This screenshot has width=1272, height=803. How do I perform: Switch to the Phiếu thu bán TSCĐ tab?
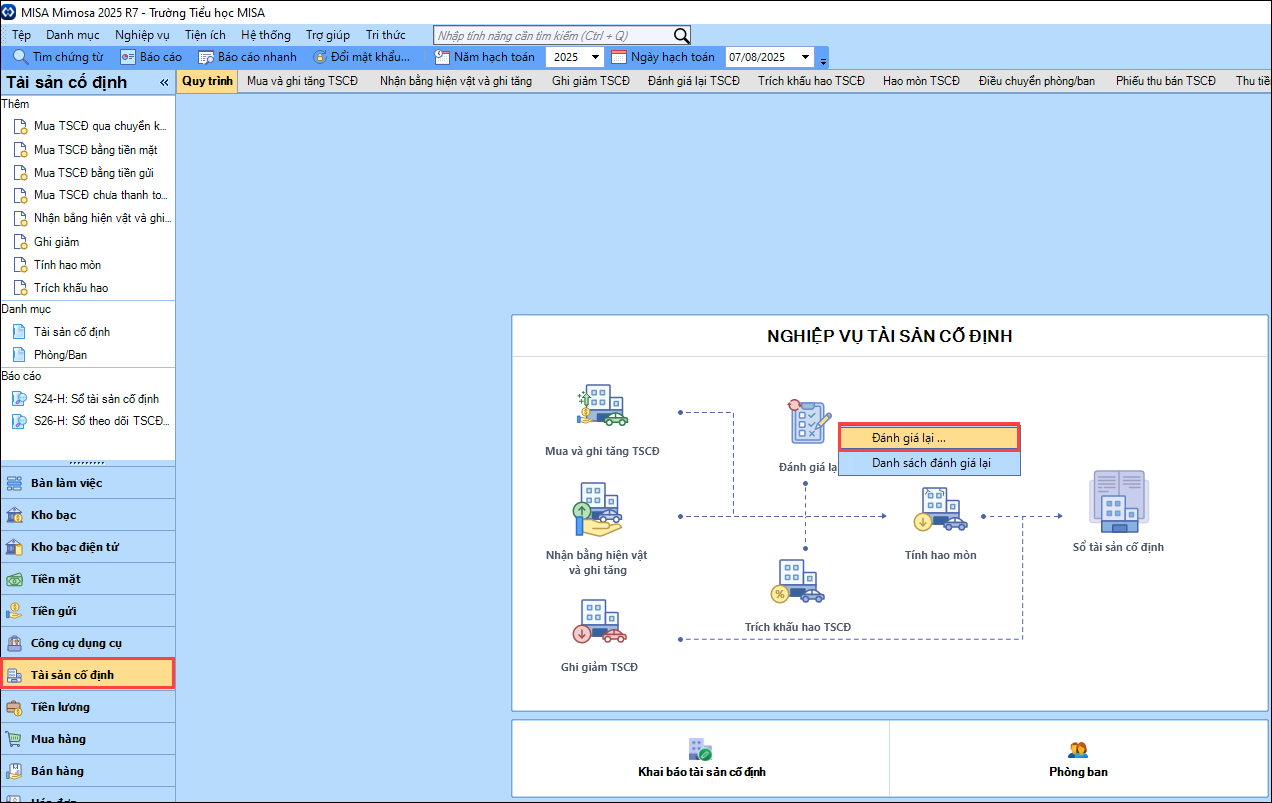point(1166,81)
